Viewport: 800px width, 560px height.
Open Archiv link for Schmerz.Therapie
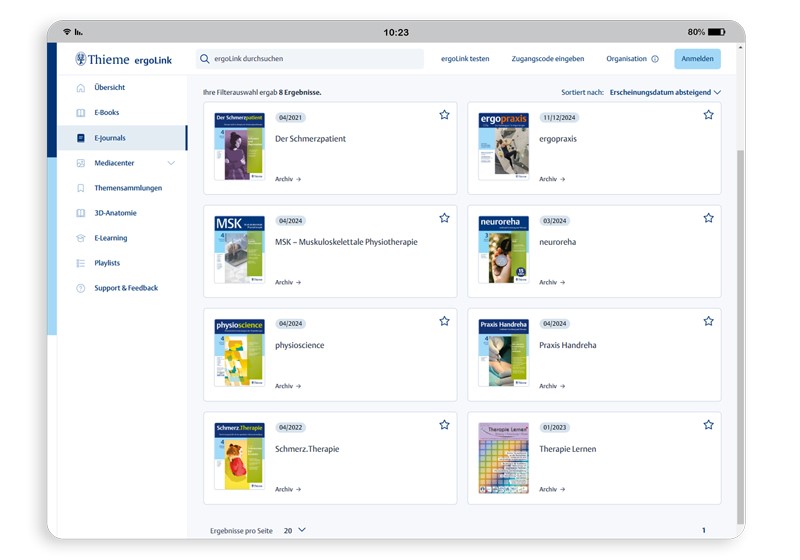(288, 489)
